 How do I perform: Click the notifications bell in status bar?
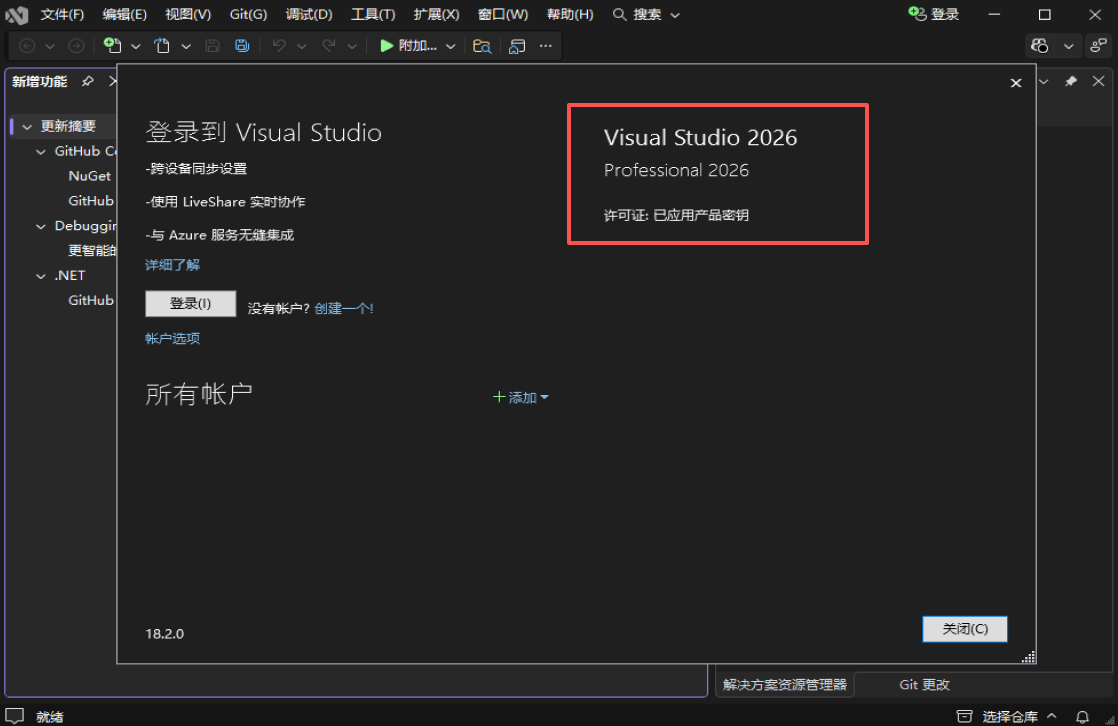[1082, 716]
